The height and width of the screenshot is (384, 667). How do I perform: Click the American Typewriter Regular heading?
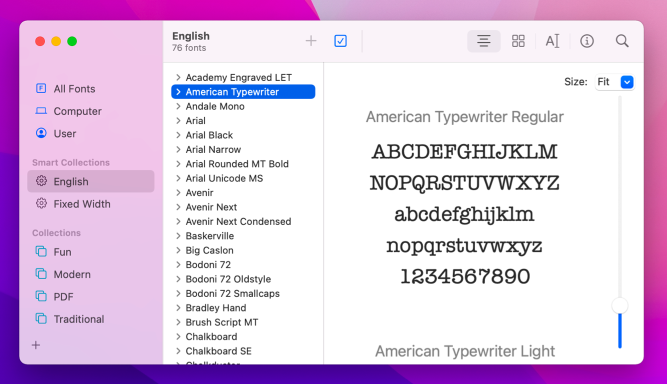465,117
